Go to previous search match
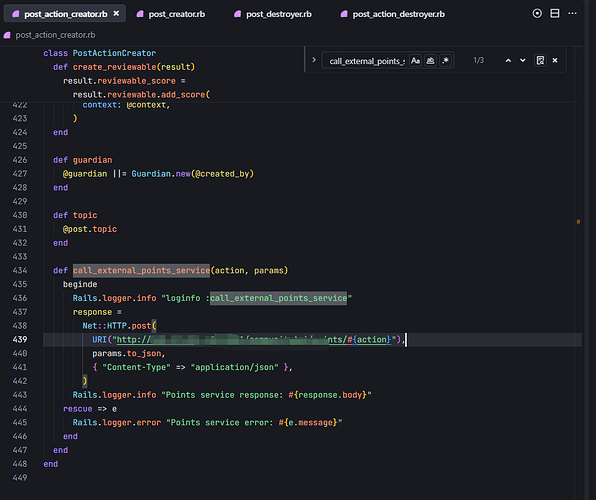This screenshot has width=596, height=500. (508, 60)
